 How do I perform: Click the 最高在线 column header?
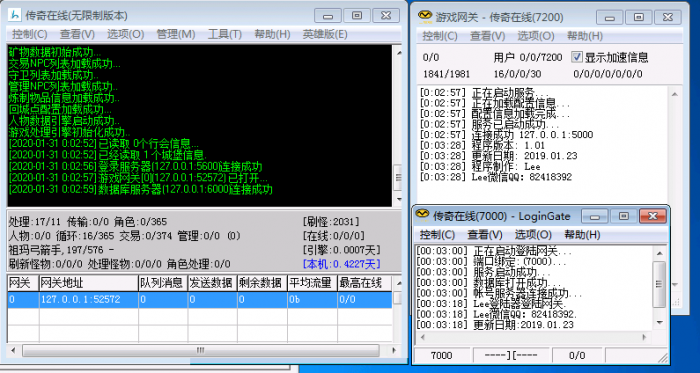coord(364,283)
